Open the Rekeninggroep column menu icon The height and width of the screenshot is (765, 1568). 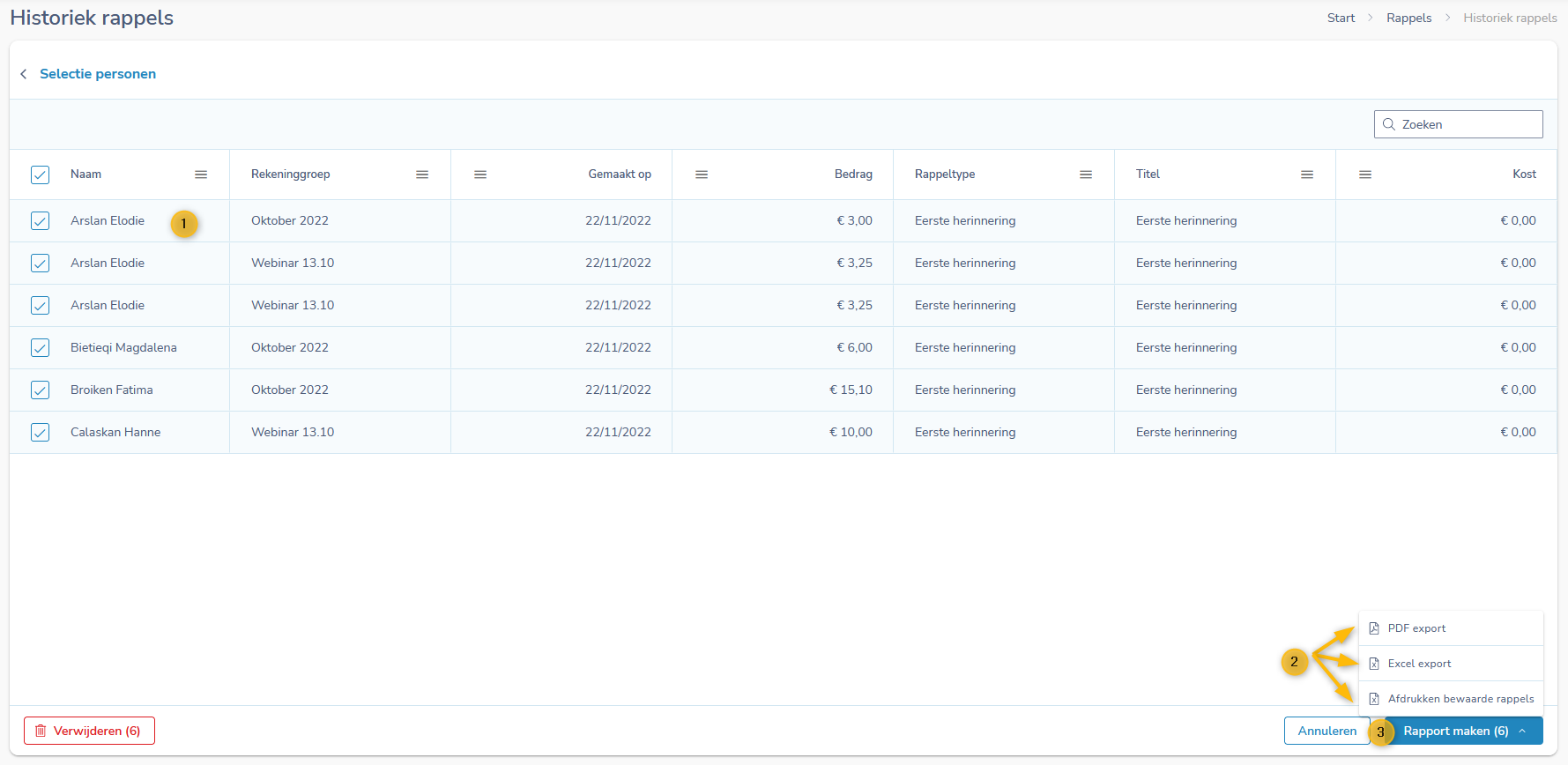(422, 175)
